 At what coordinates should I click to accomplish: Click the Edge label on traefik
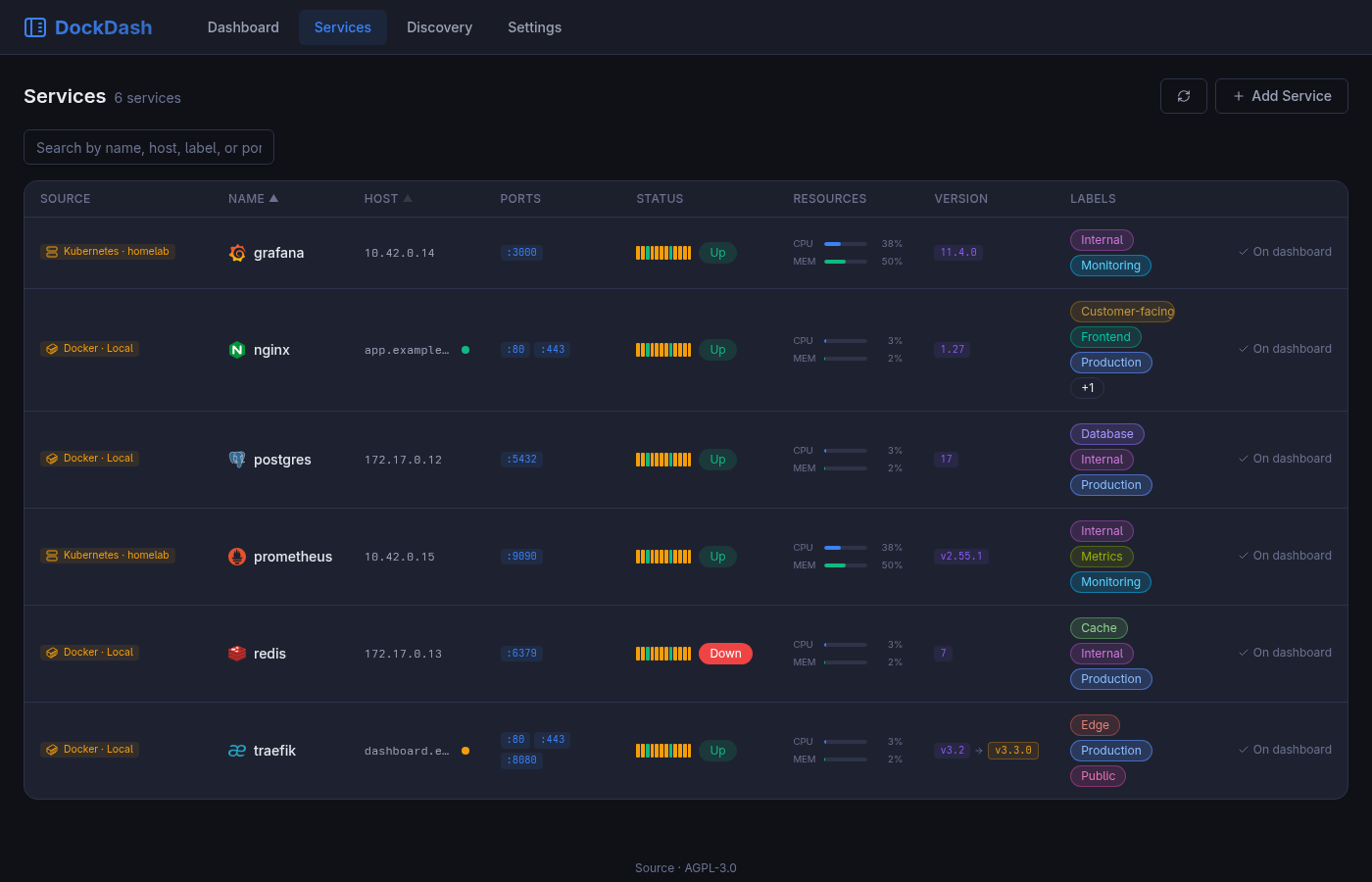coord(1095,725)
